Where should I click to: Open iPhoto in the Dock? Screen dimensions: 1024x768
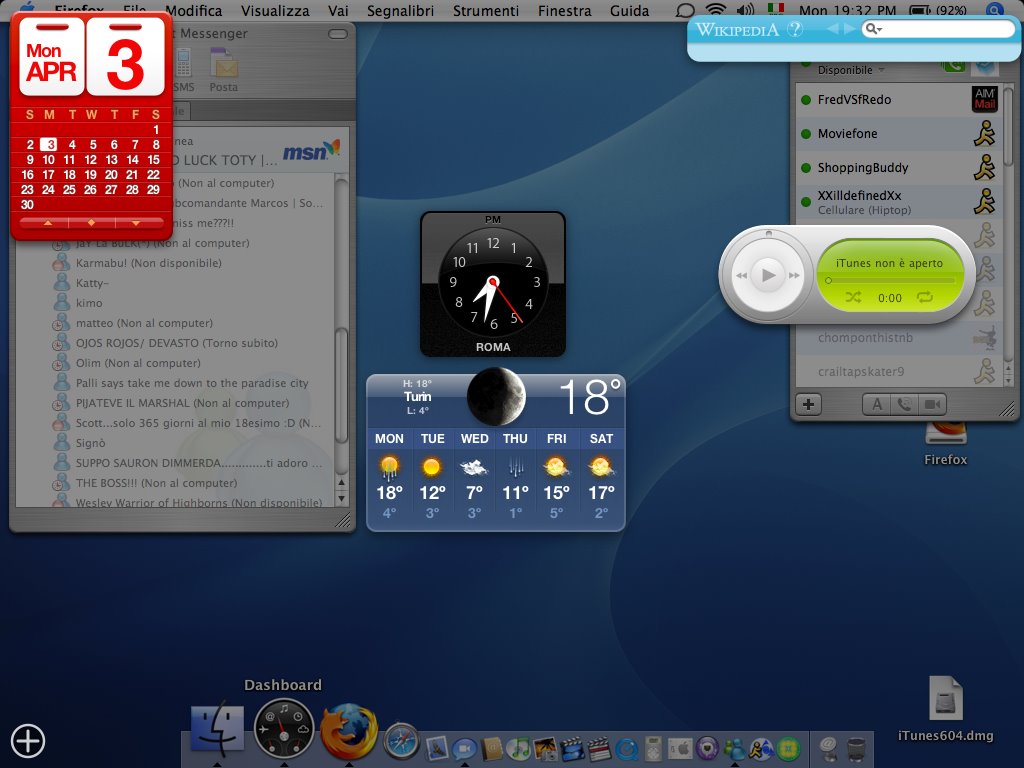(x=546, y=748)
